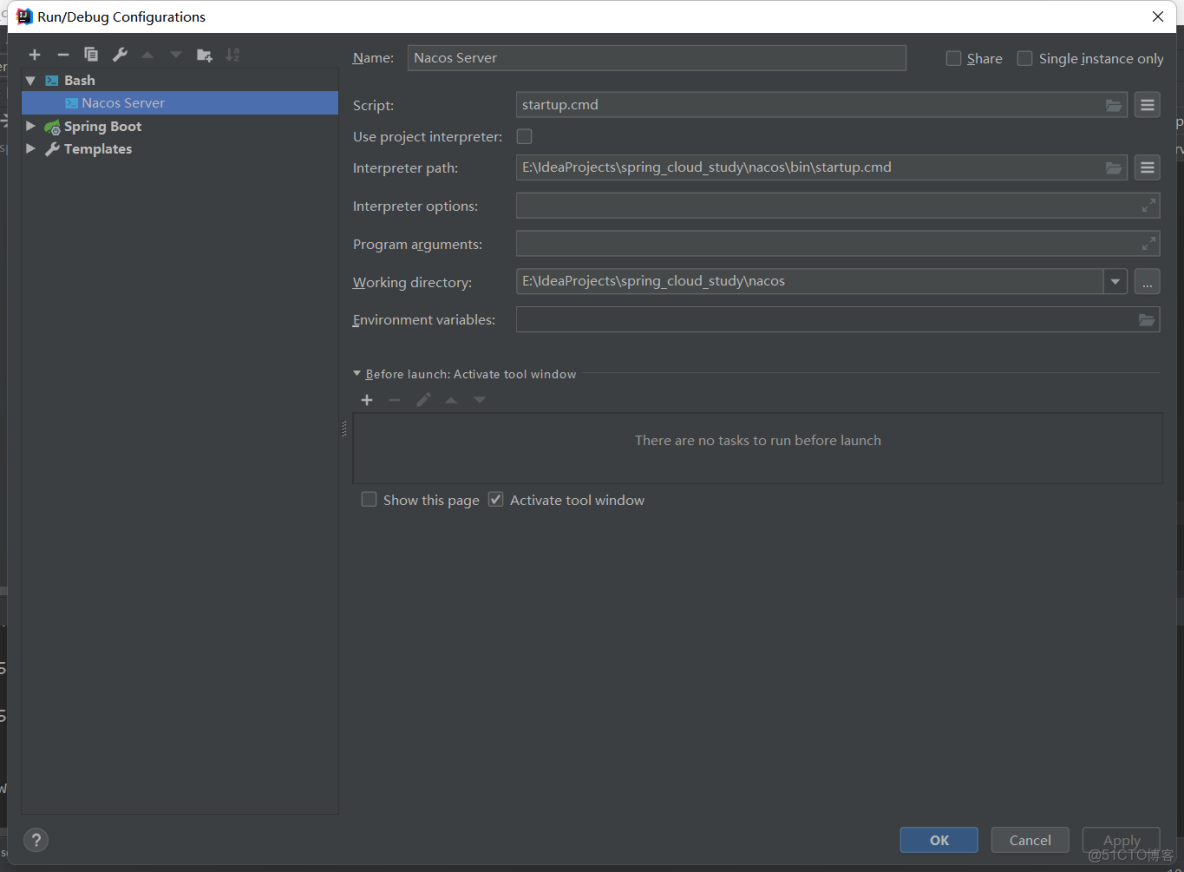1184x872 pixels.
Task: Create a new folder for configurations
Action: 204,55
